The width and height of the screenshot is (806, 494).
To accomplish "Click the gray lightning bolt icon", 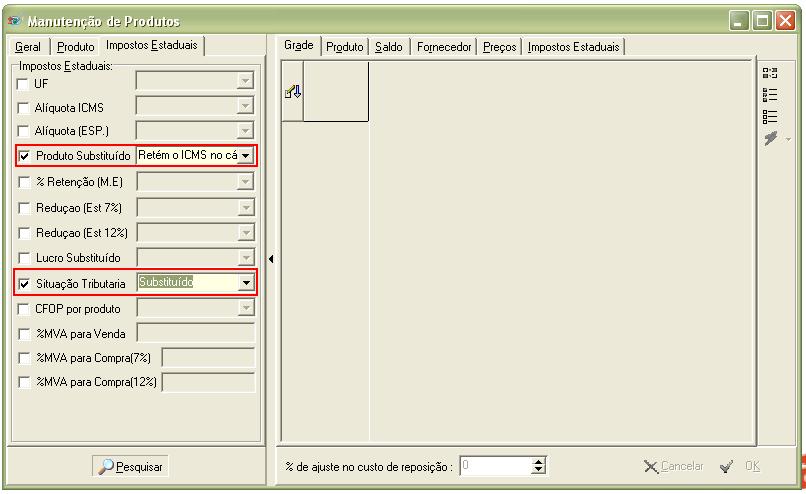I will (x=771, y=138).
